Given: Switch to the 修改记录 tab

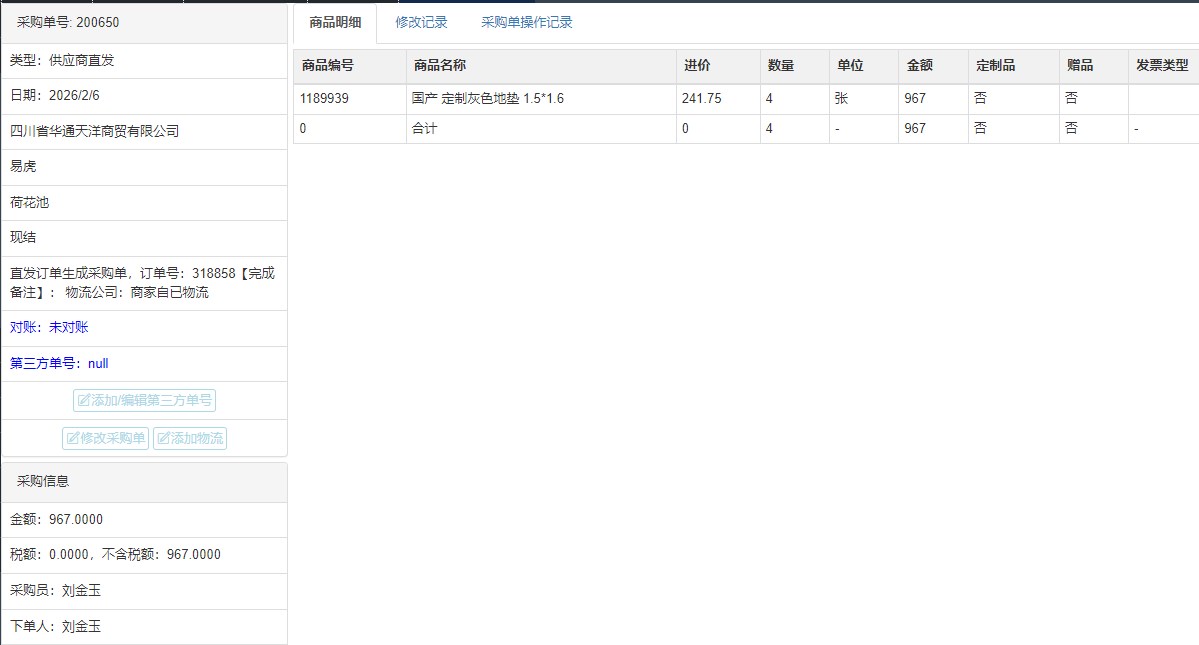Looking at the screenshot, I should [421, 22].
